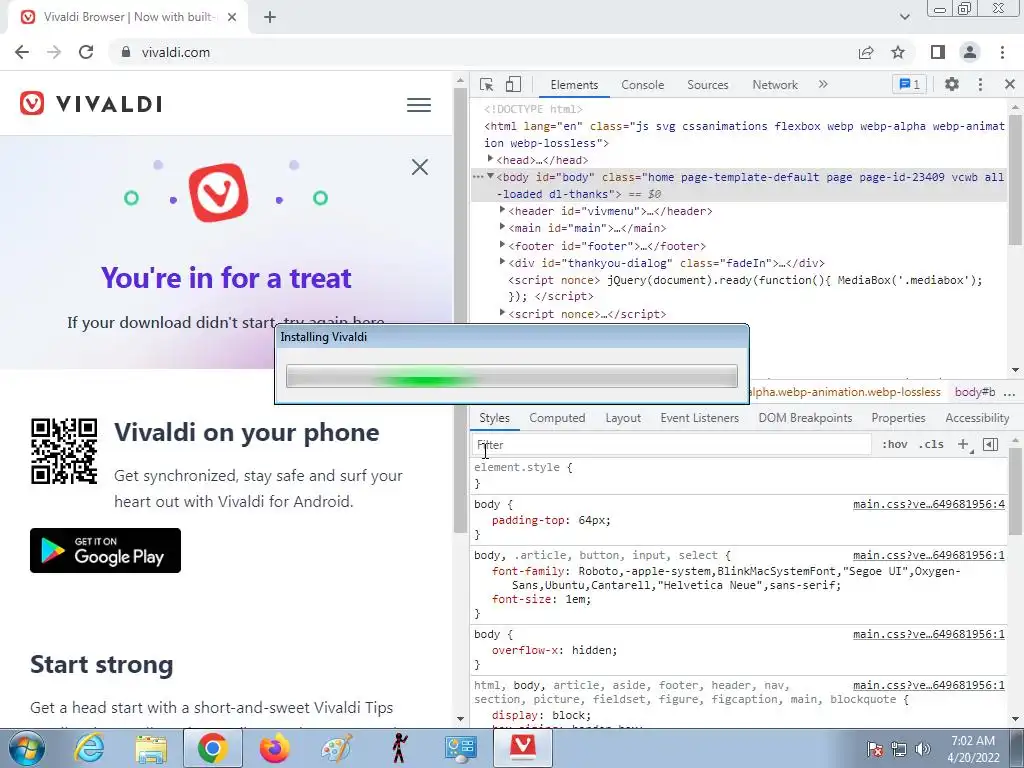Close the Vivaldi Browser tab
The image size is (1024, 768).
(232, 18)
